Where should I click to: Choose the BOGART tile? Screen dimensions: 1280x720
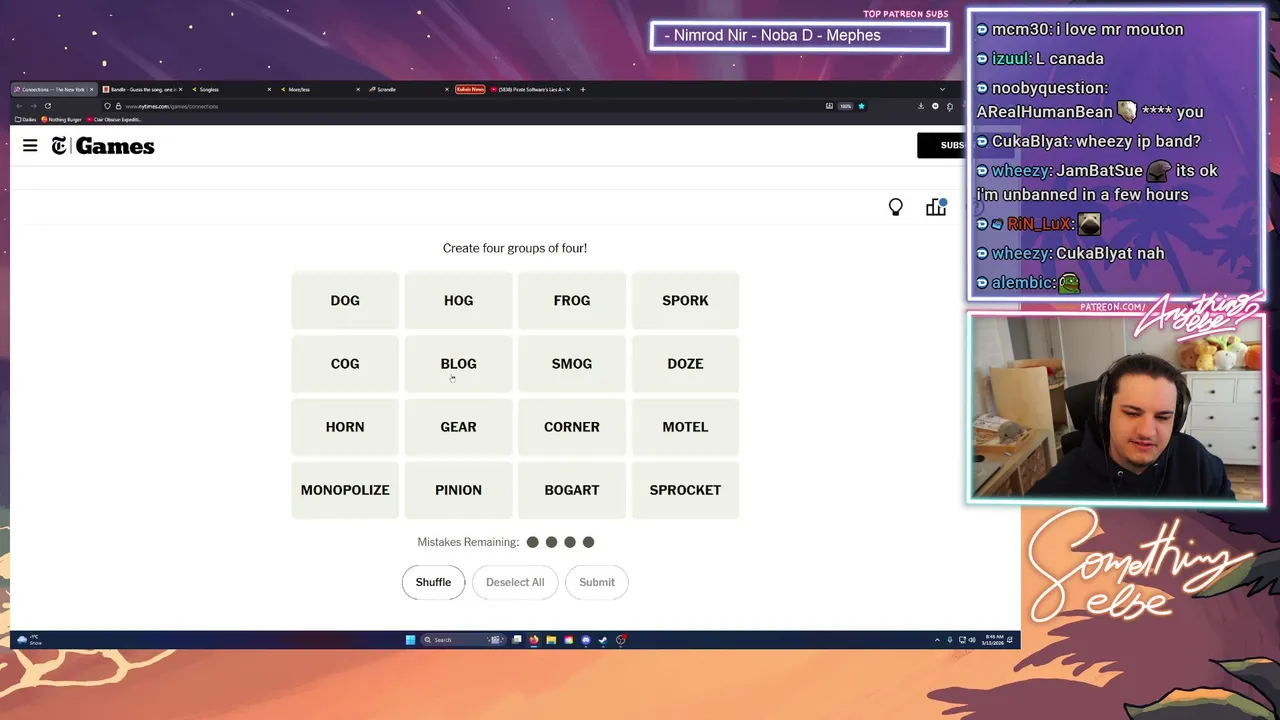pos(572,490)
